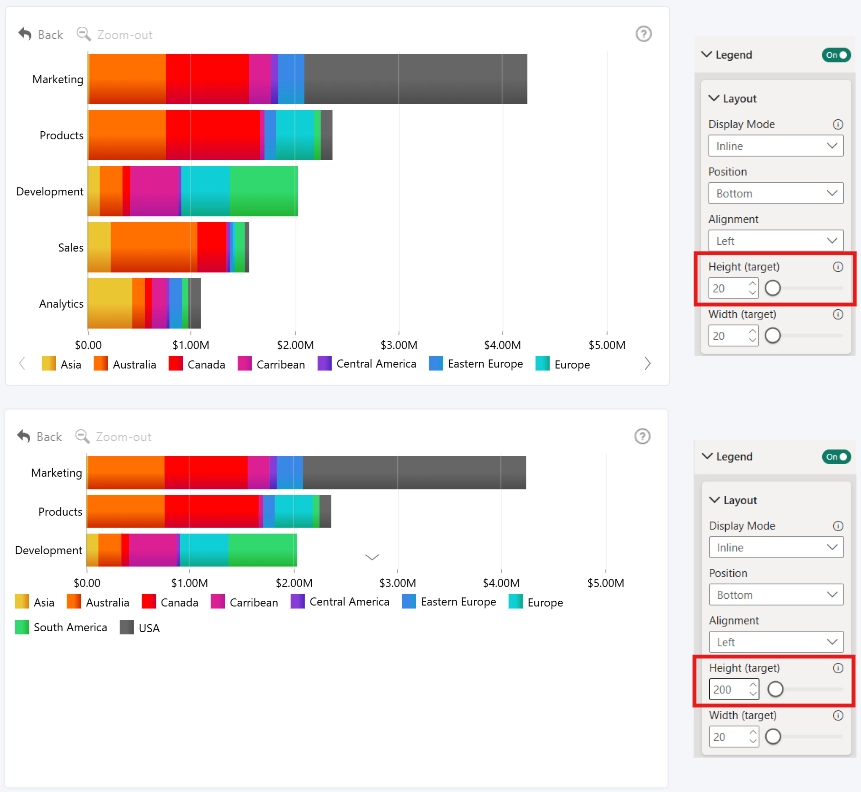Click Display Mode info icon in lower panel
This screenshot has height=792, width=861.
(x=838, y=526)
